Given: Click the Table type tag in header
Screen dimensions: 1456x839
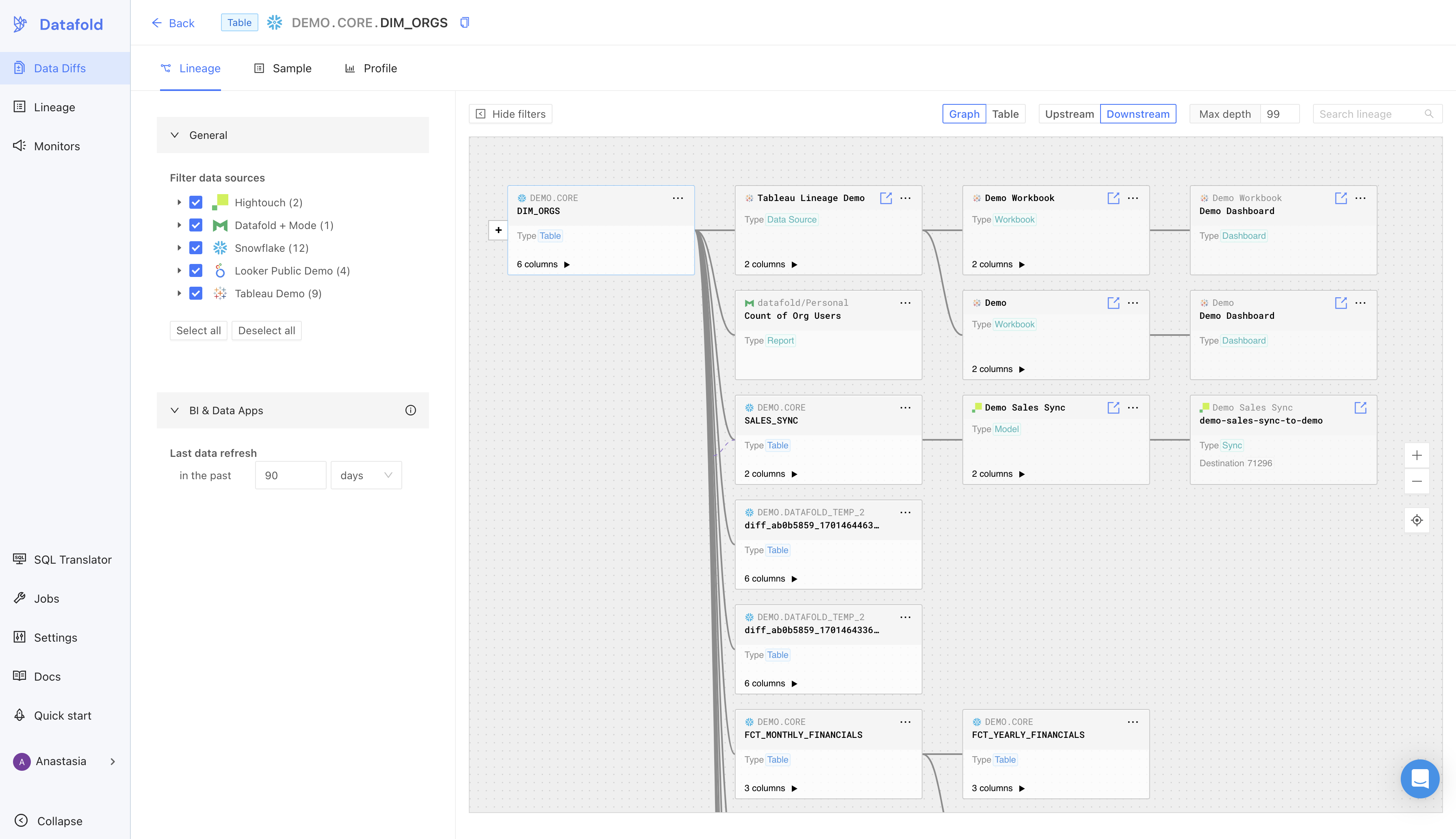Looking at the screenshot, I should click(239, 22).
